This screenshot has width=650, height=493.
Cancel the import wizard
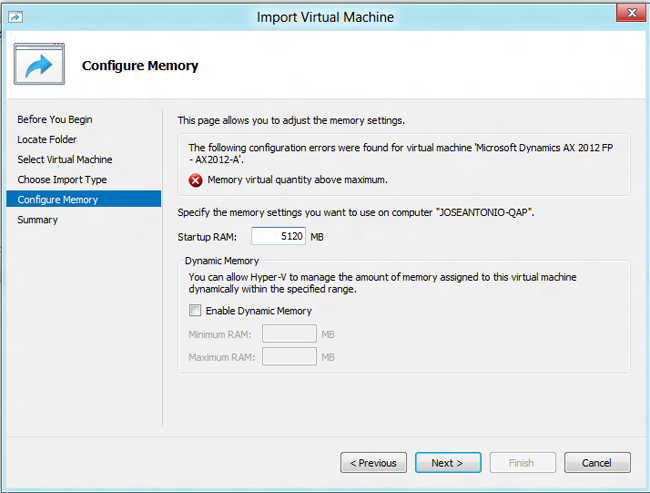[x=597, y=463]
